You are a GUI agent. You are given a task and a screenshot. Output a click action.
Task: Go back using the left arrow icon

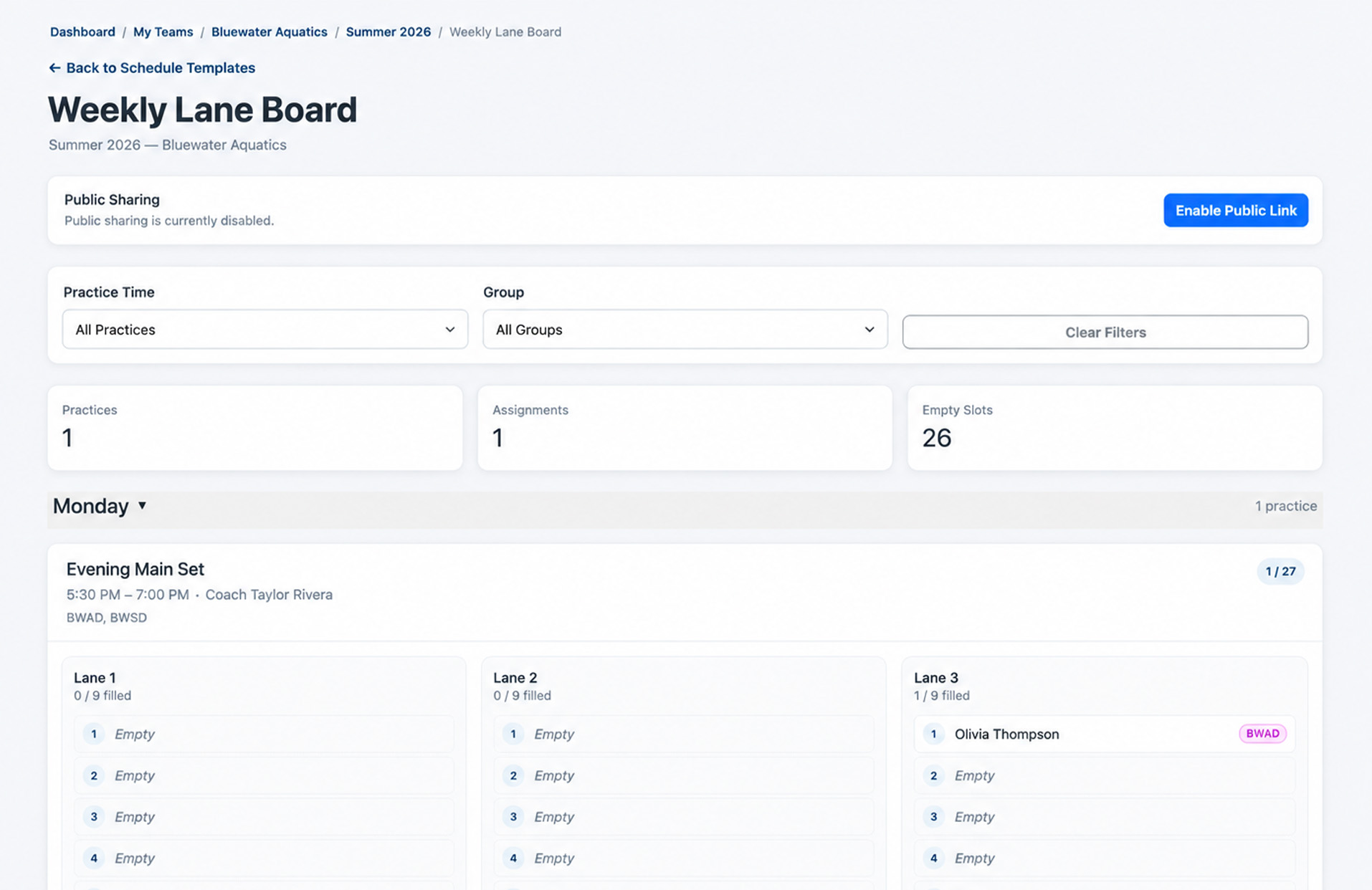pyautogui.click(x=54, y=68)
